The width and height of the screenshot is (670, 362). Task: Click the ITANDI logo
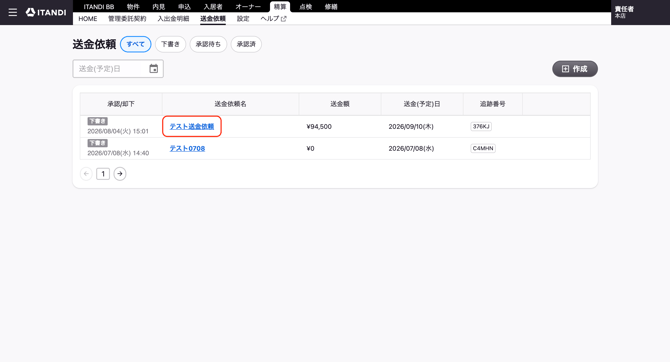click(46, 12)
